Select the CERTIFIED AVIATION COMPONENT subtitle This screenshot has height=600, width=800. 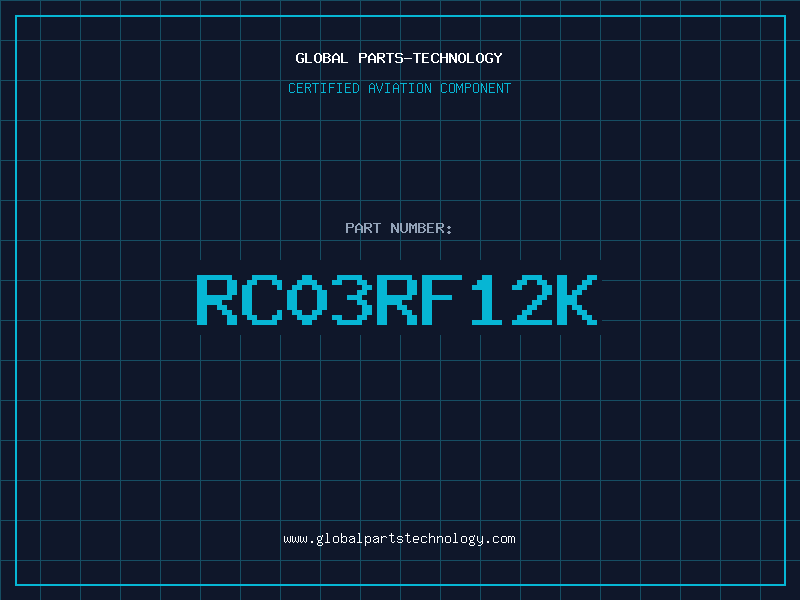399,88
